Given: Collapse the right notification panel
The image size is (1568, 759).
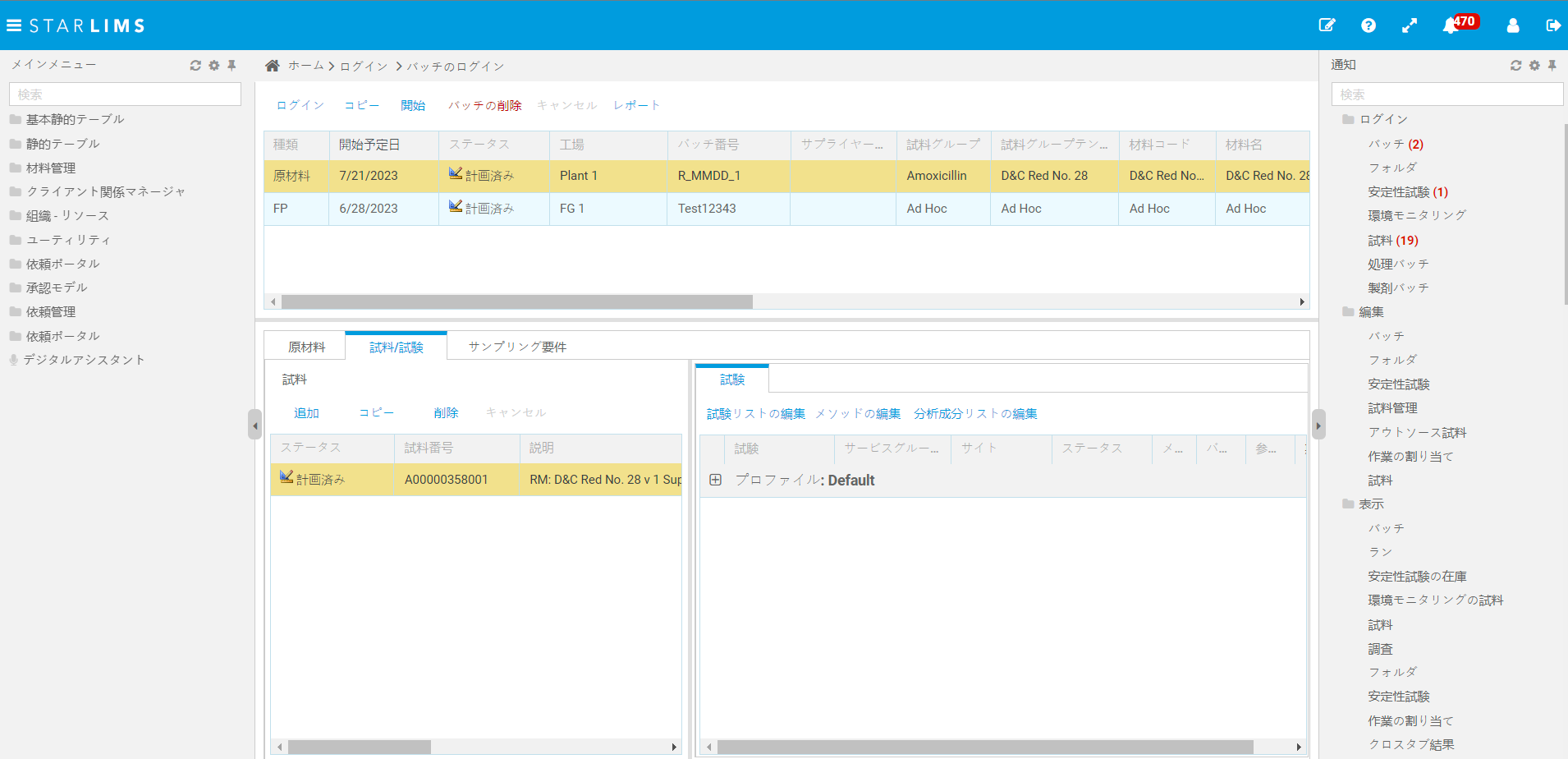Looking at the screenshot, I should coord(1318,425).
